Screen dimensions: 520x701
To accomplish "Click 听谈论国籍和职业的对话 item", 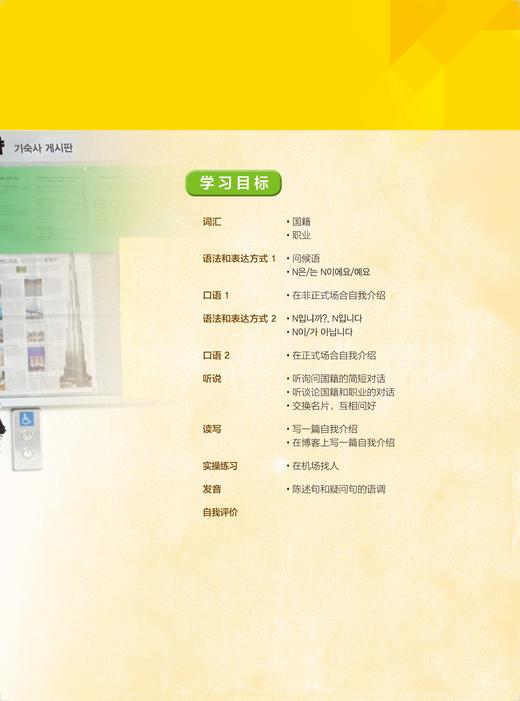I will pos(343,393).
